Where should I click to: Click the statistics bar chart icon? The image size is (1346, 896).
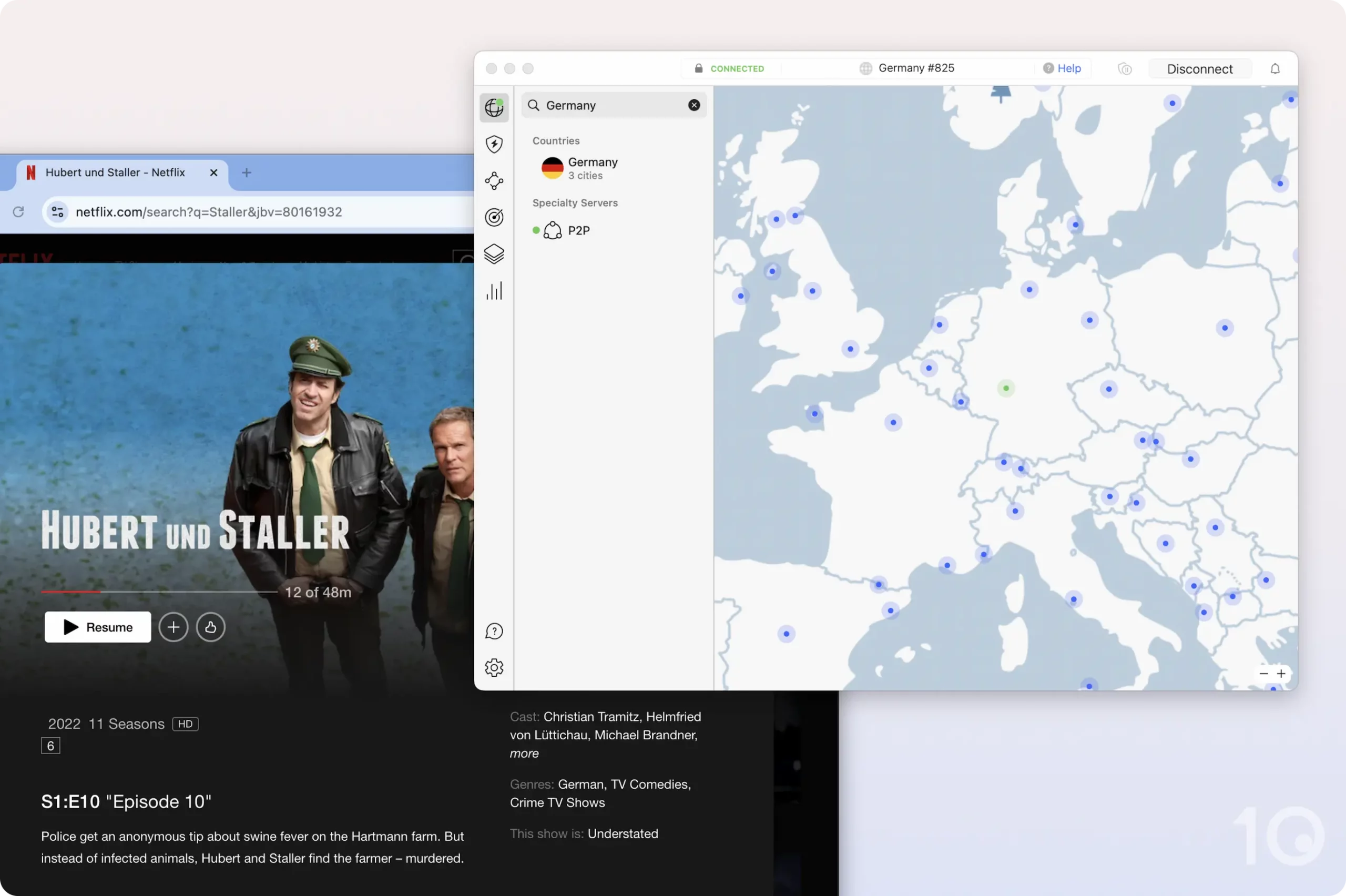coord(493,291)
